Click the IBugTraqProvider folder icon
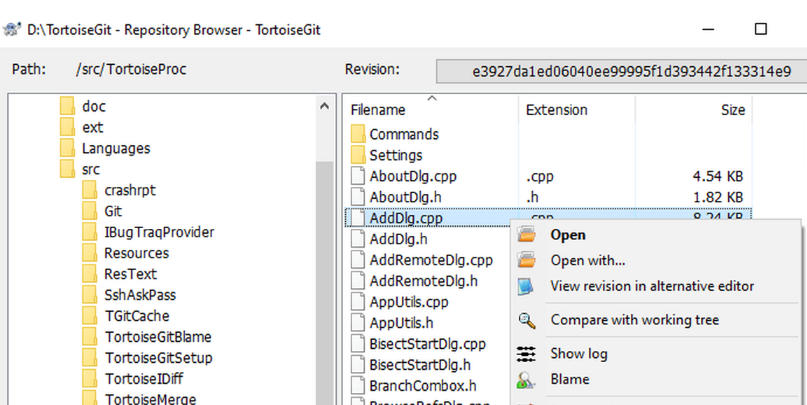This screenshot has width=807, height=405. click(x=90, y=232)
